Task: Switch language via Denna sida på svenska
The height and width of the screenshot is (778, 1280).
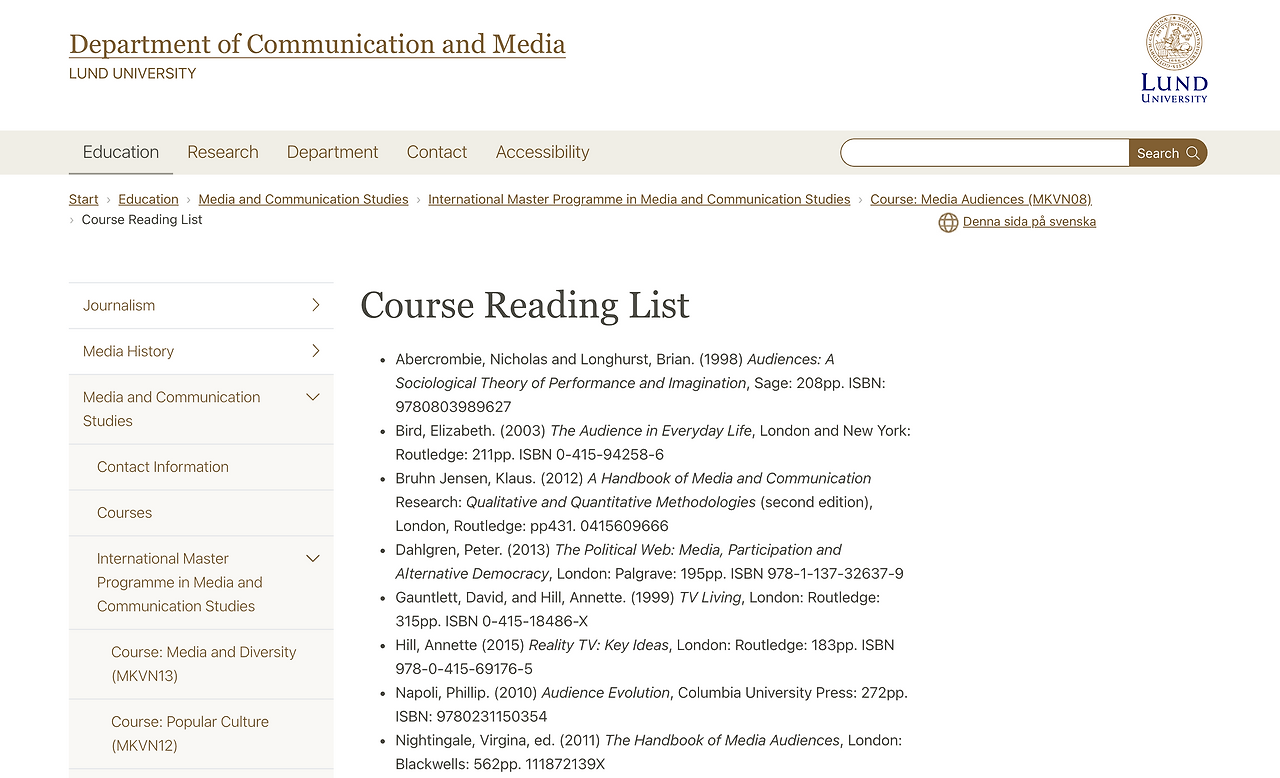Action: coord(1029,222)
